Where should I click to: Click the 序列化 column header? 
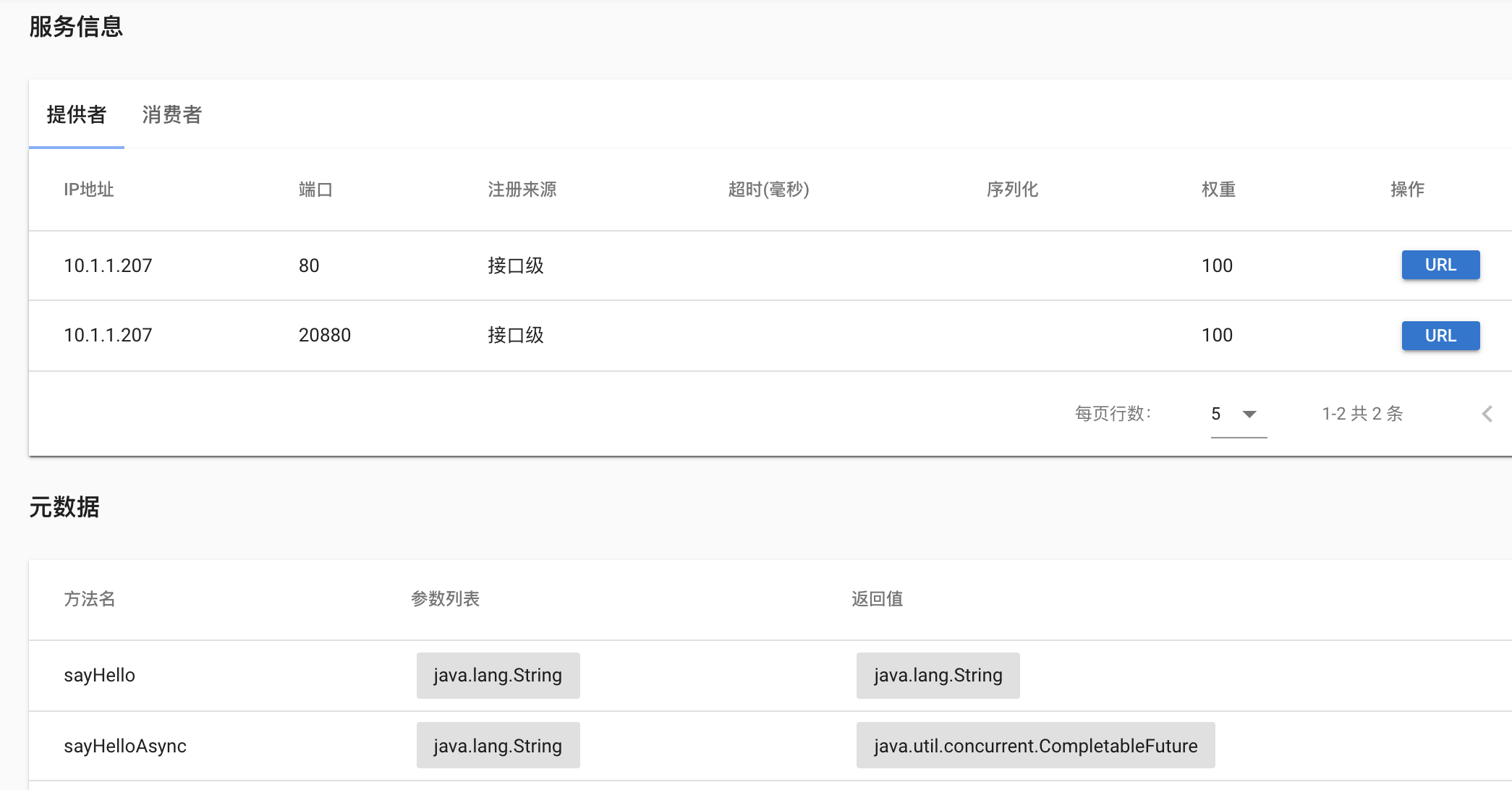pyautogui.click(x=1012, y=190)
